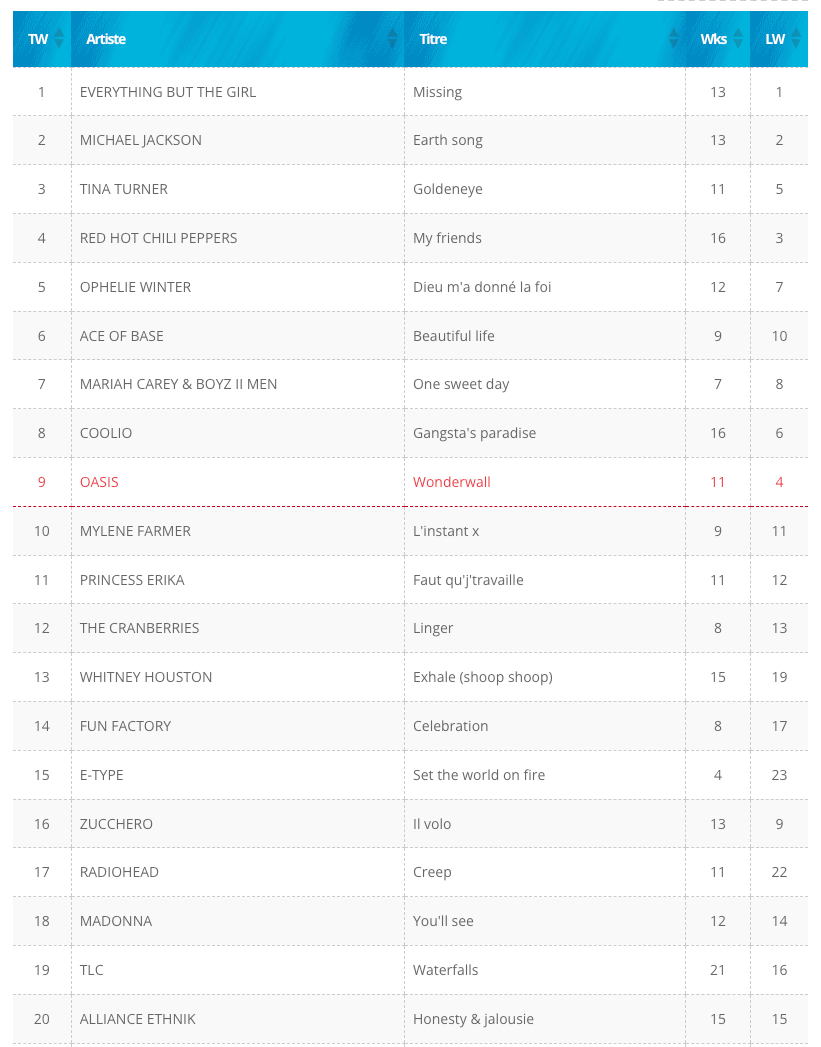This screenshot has height=1047, width=821.
Task: Click the sort arrows in TW column
Action: coord(59,39)
